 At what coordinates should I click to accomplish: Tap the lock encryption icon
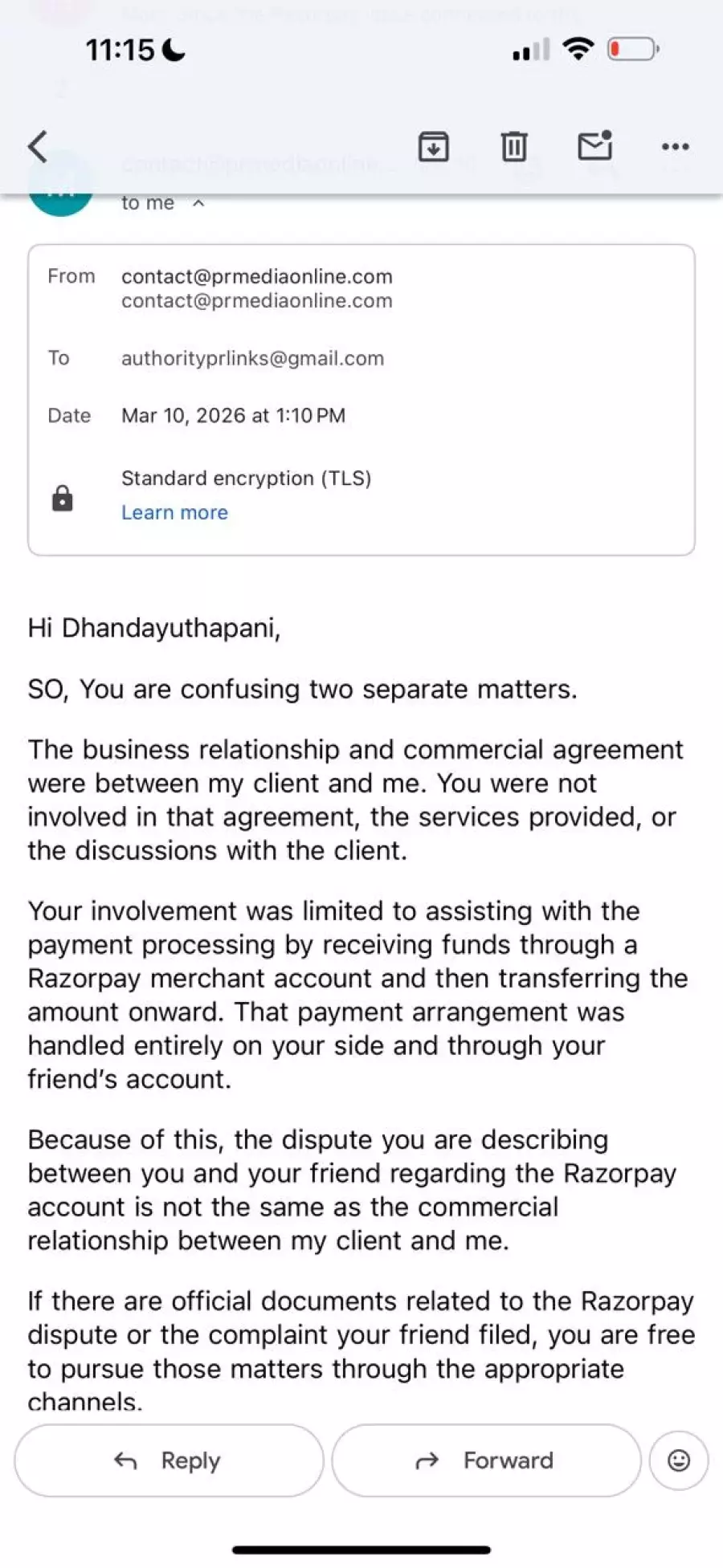tap(62, 498)
